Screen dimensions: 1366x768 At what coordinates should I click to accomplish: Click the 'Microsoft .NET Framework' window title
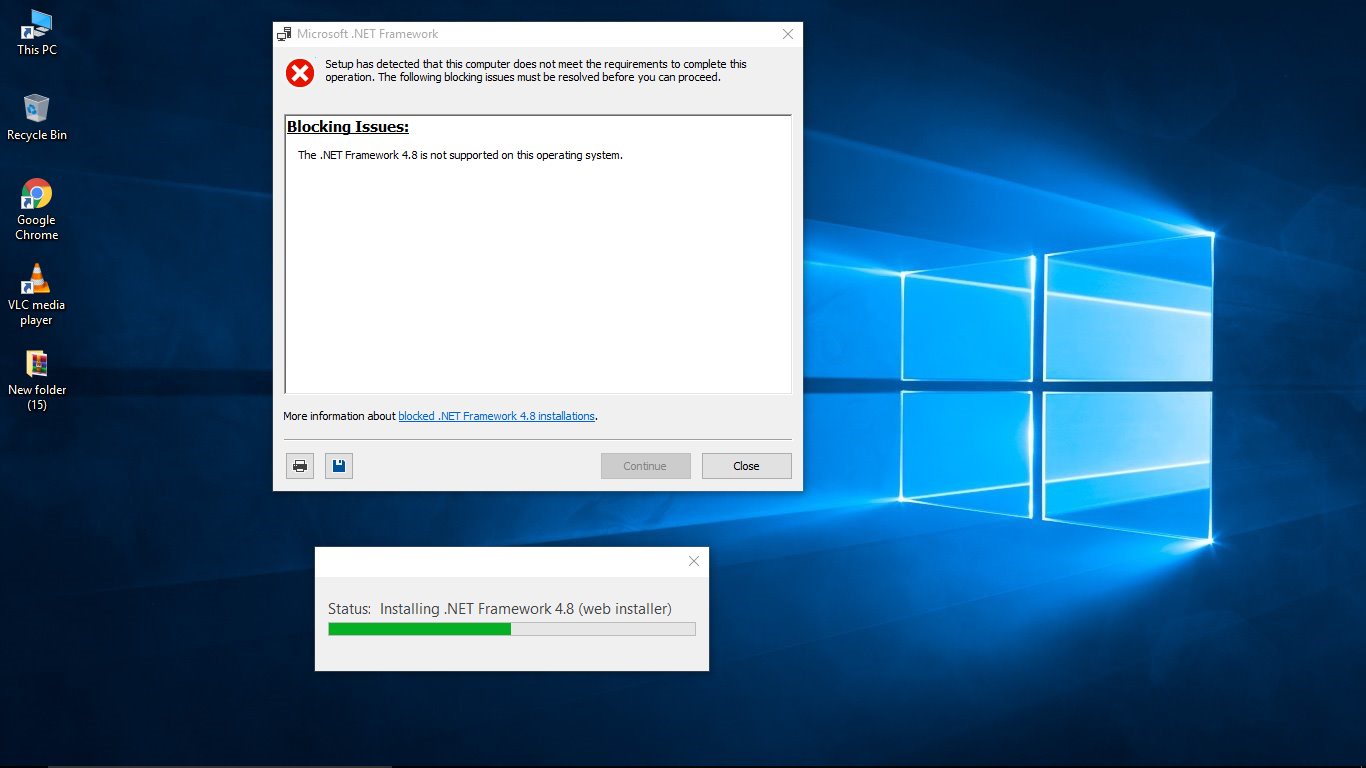pyautogui.click(x=367, y=34)
